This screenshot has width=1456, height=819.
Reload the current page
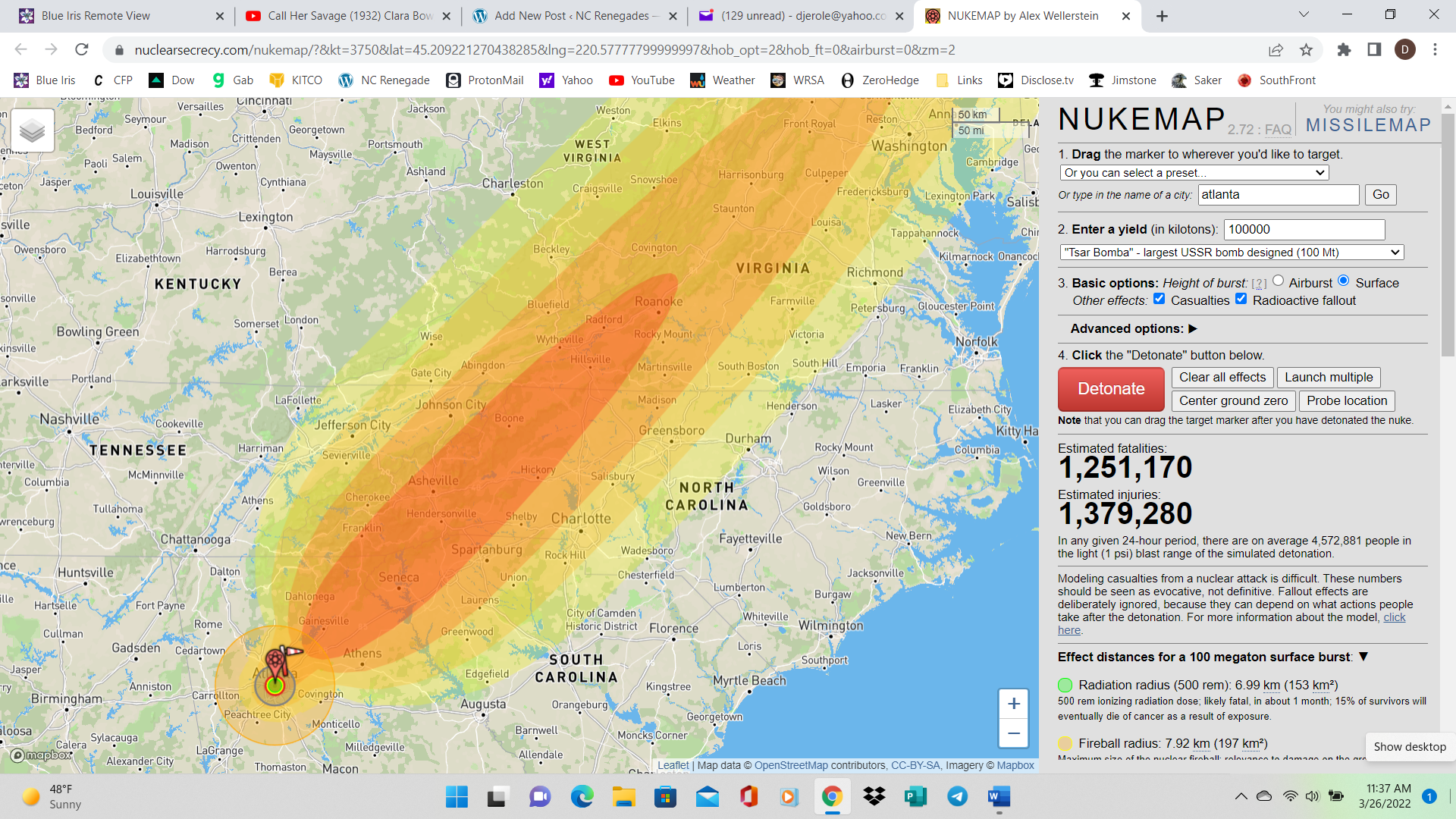82,49
